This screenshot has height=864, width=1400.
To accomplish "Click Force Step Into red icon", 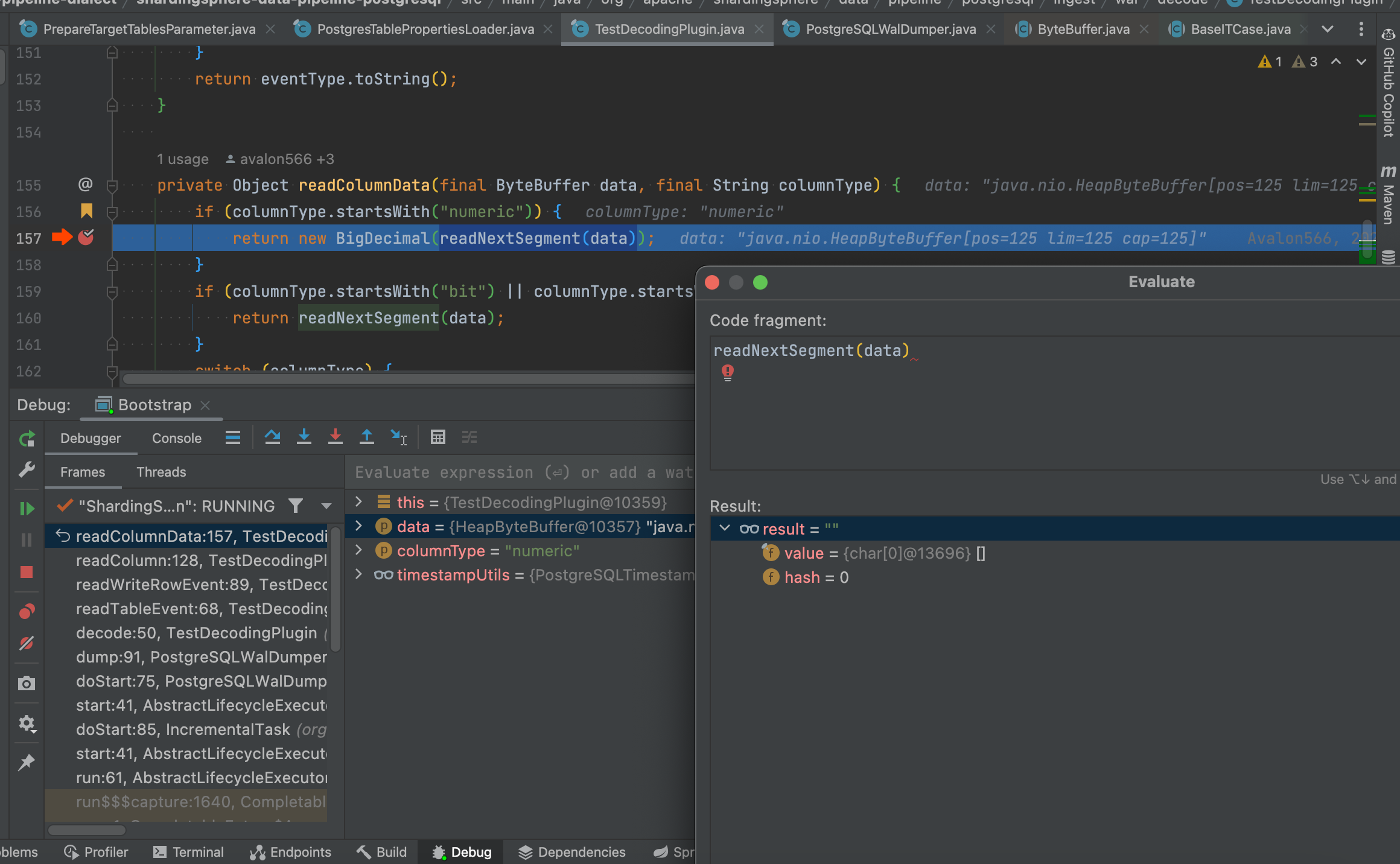I will [336, 437].
